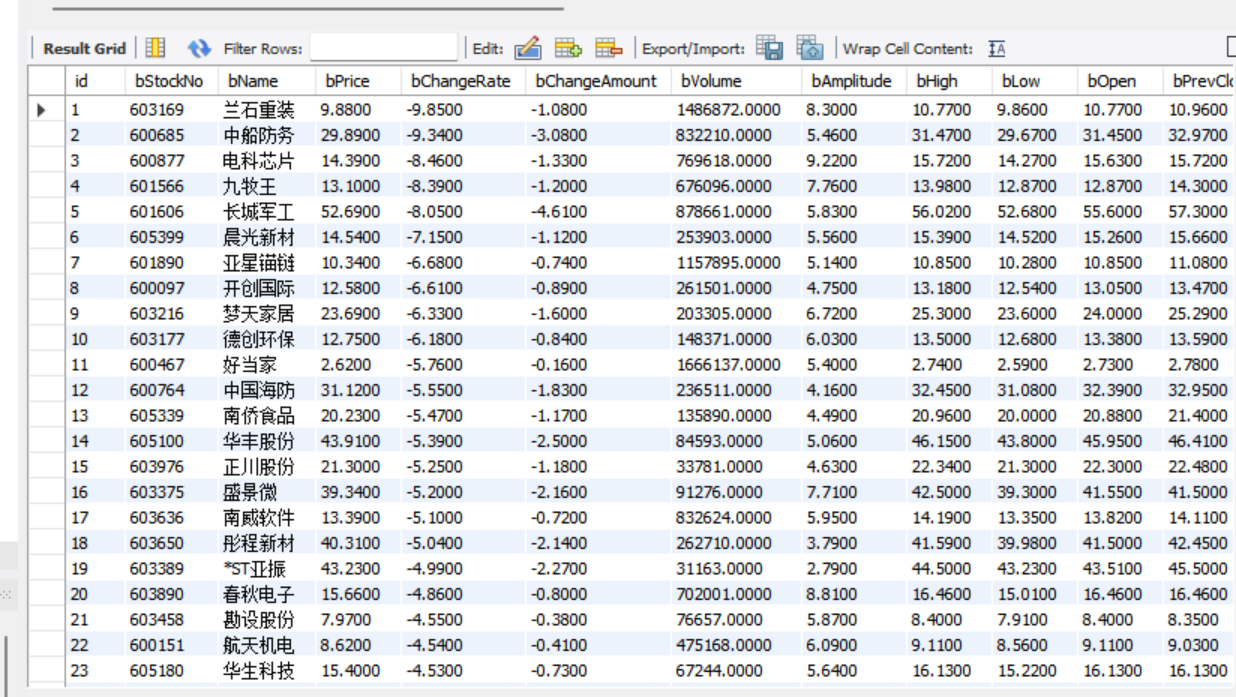This screenshot has width=1236, height=697.
Task: Click stock number cell 600877
Action: pyautogui.click(x=157, y=161)
